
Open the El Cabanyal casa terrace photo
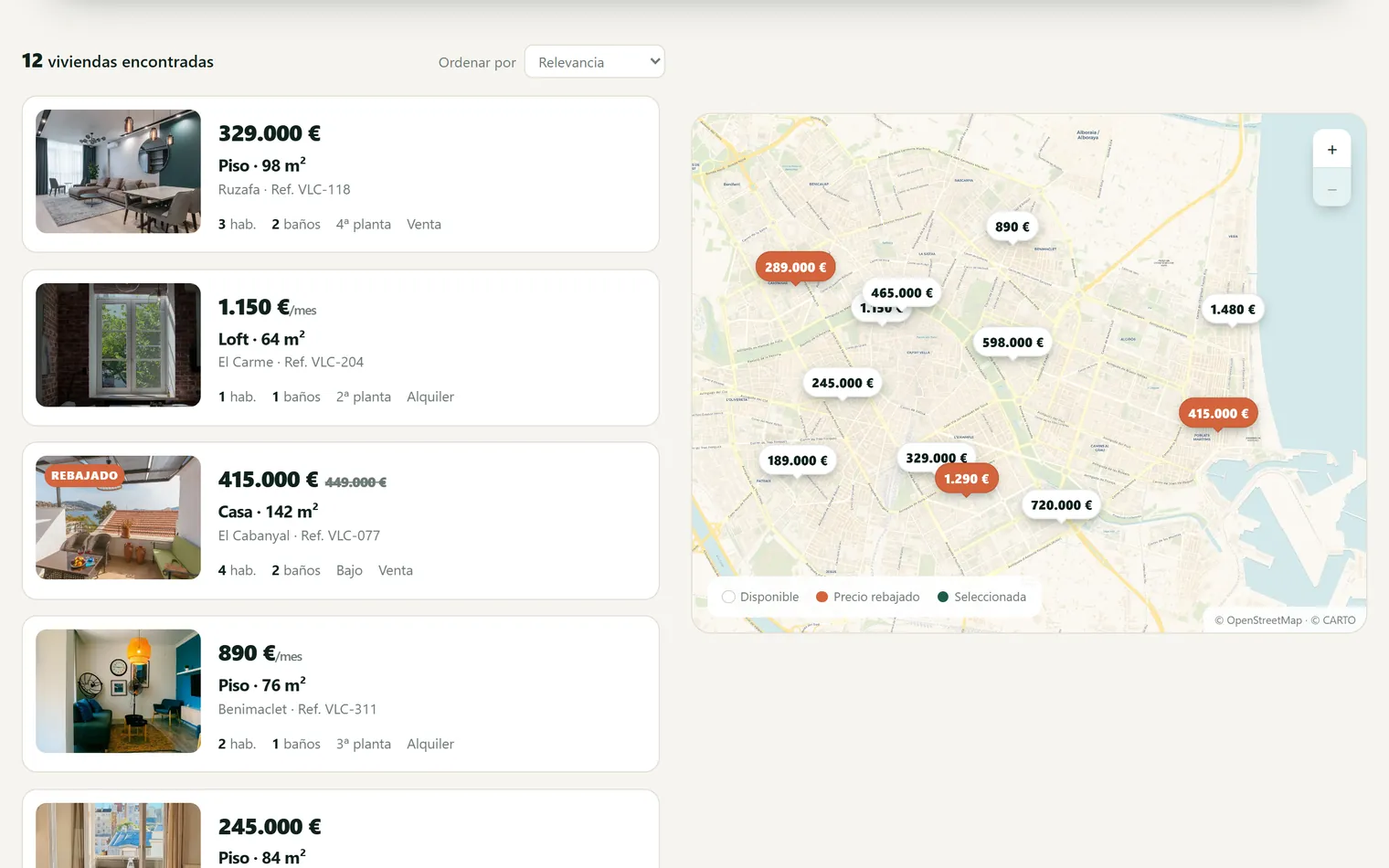pos(118,518)
